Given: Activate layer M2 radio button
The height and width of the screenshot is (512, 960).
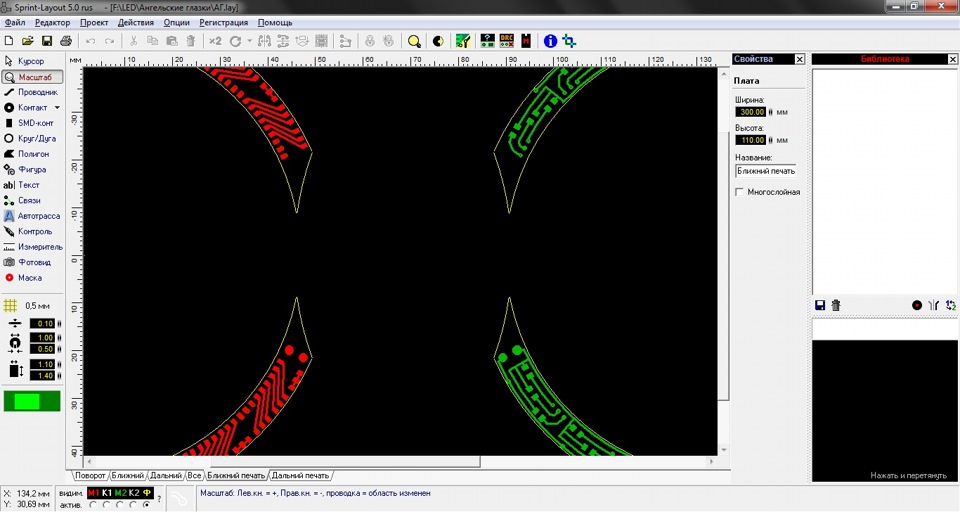Looking at the screenshot, I should [120, 505].
